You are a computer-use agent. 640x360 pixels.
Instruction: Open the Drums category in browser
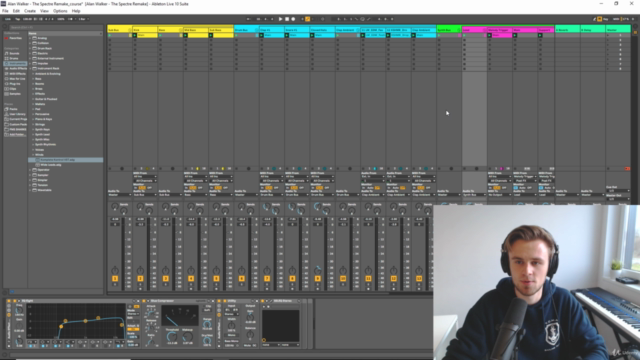(x=14, y=58)
